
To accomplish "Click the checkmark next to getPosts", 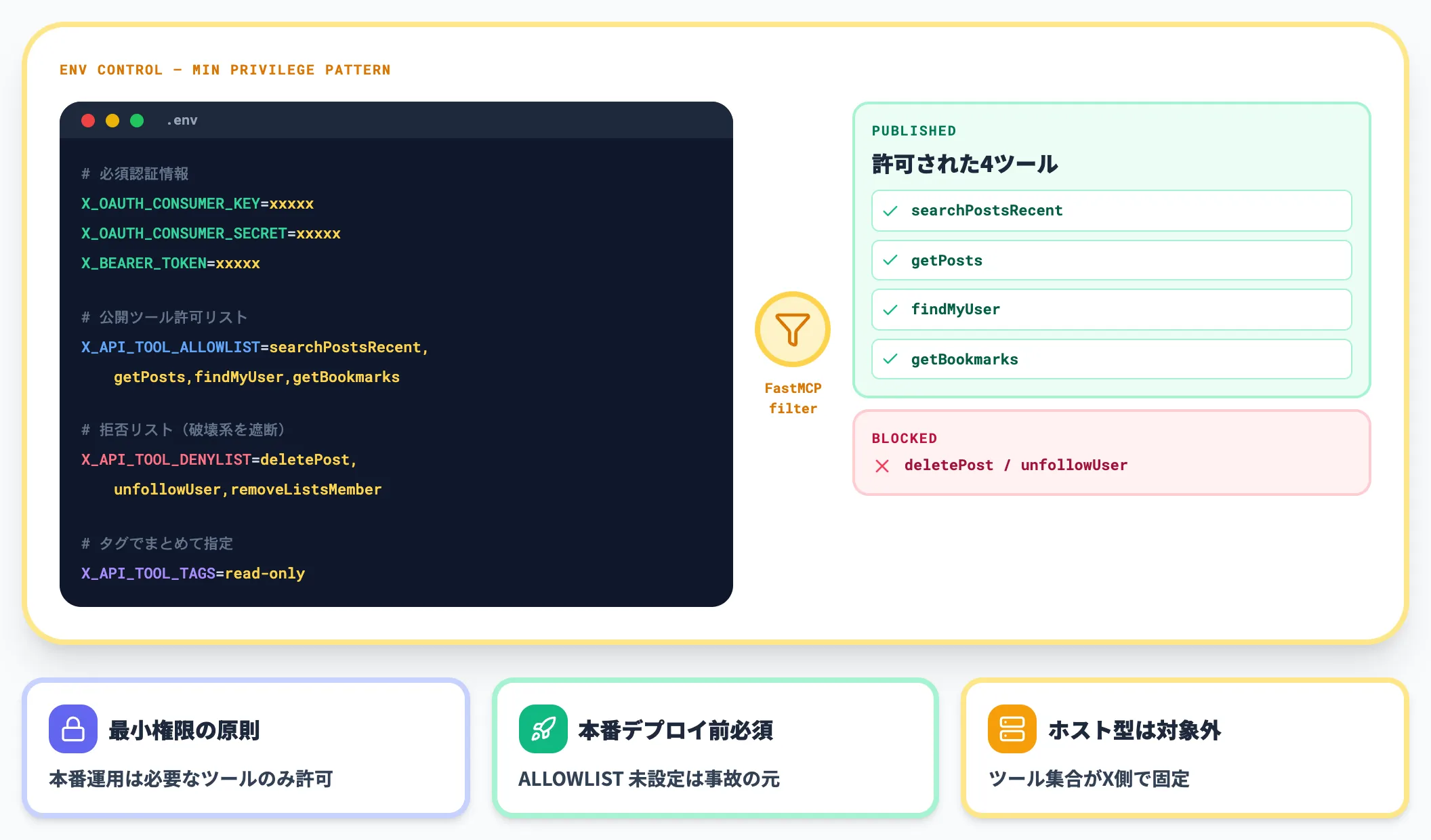I will point(890,260).
